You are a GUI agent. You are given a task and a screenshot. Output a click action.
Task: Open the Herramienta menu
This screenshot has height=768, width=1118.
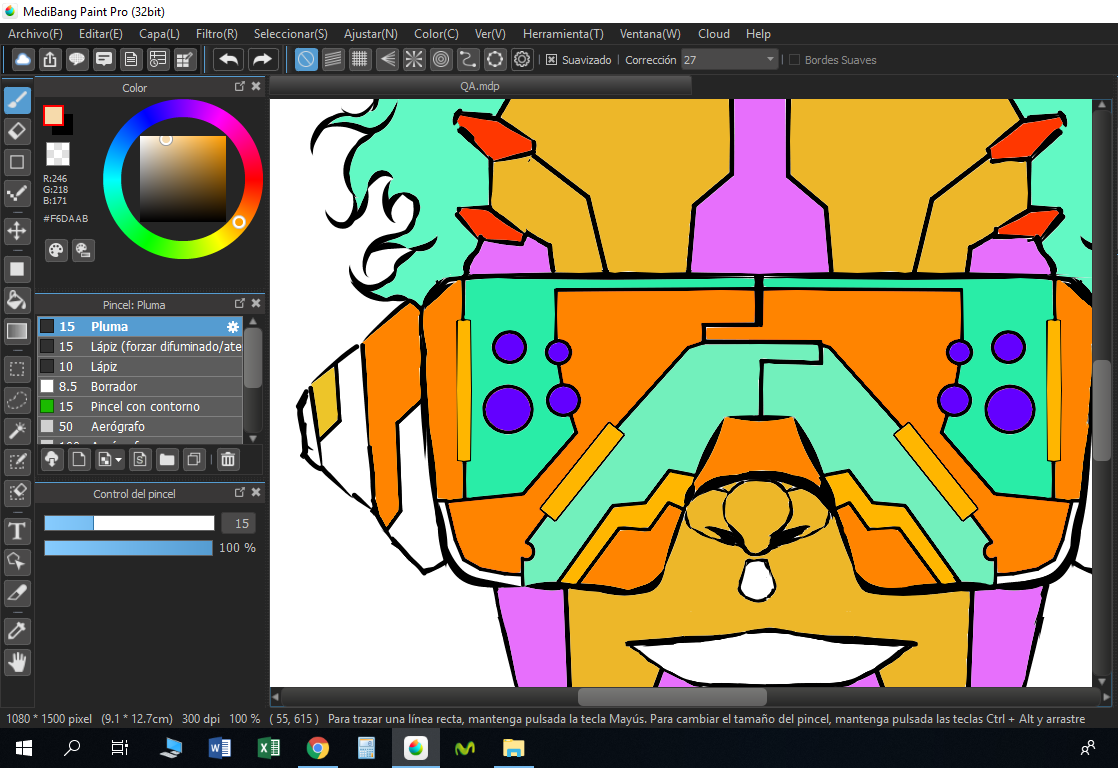tap(563, 34)
